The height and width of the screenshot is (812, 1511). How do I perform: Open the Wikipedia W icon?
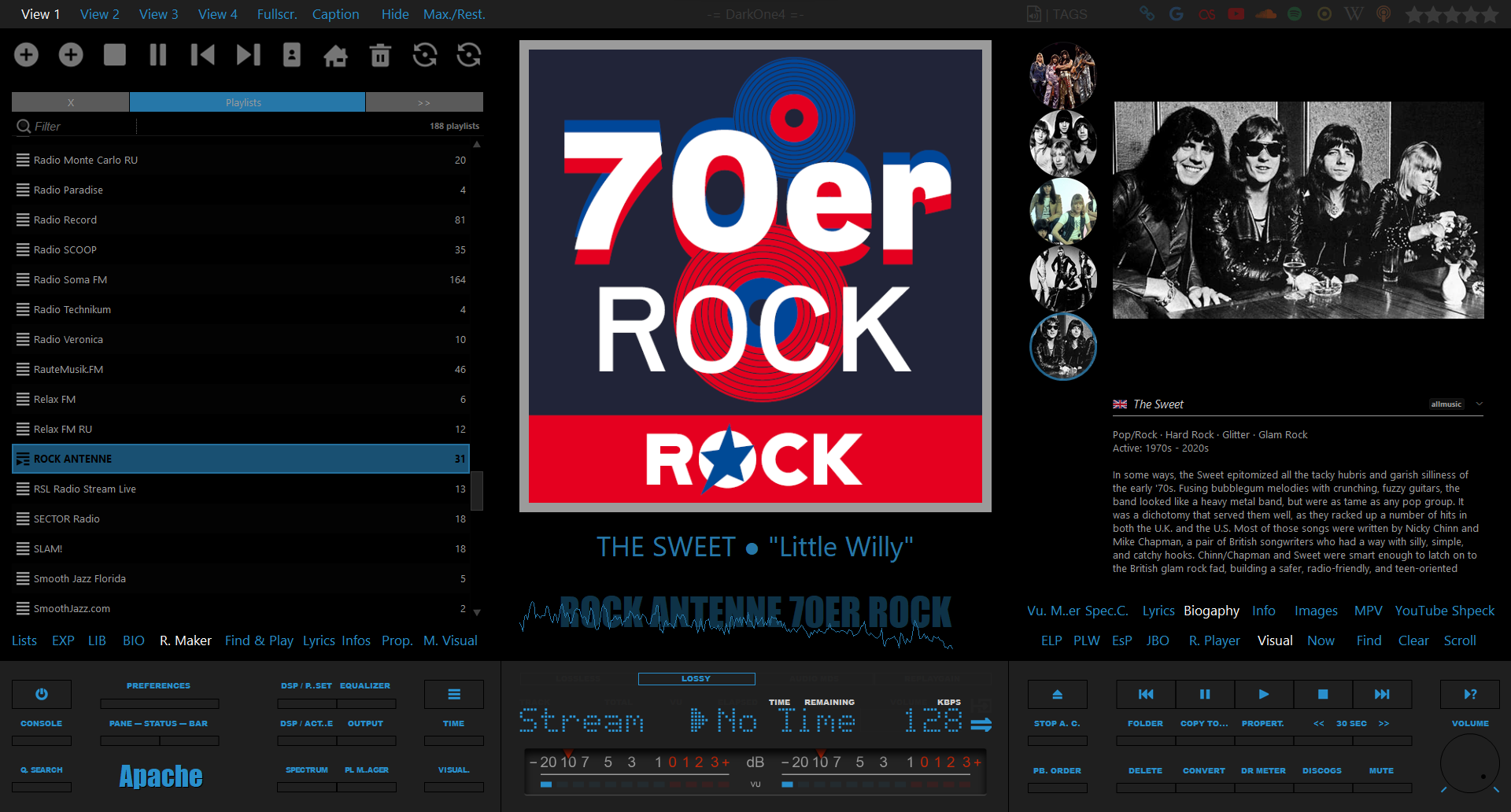[x=1354, y=13]
